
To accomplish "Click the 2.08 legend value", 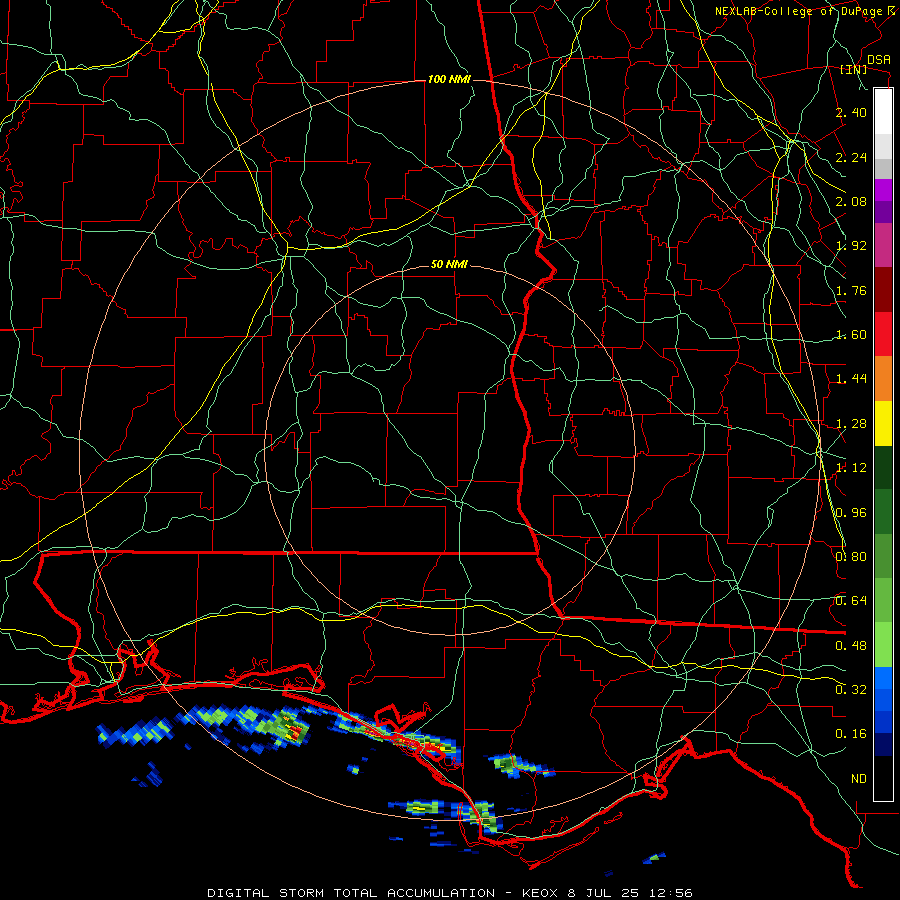I will pyautogui.click(x=851, y=201).
